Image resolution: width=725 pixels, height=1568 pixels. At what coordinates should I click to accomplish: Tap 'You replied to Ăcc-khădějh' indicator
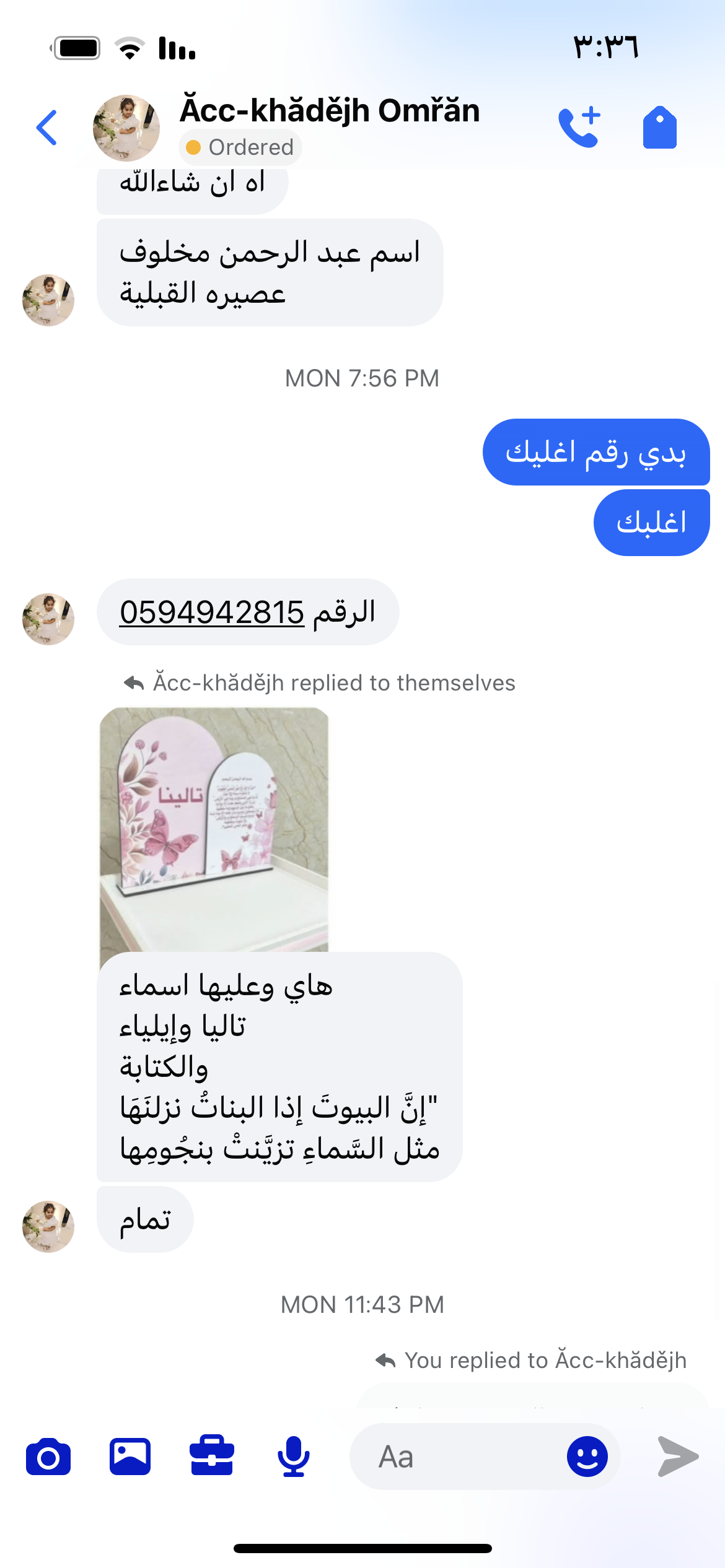(x=532, y=1361)
